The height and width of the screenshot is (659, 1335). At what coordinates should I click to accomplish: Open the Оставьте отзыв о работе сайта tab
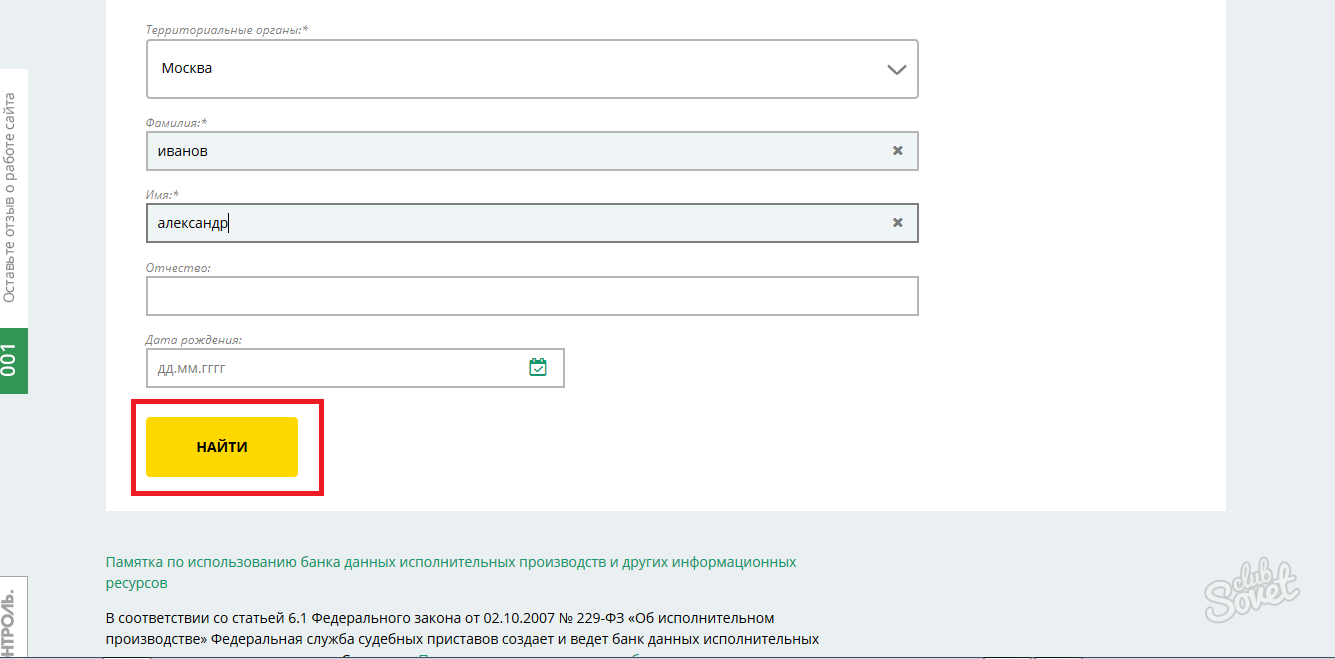point(11,197)
